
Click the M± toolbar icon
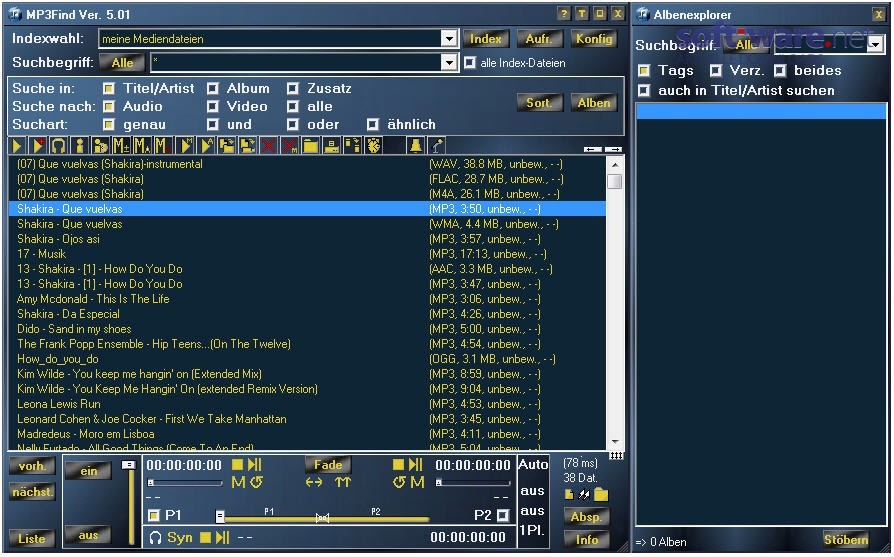click(x=121, y=146)
